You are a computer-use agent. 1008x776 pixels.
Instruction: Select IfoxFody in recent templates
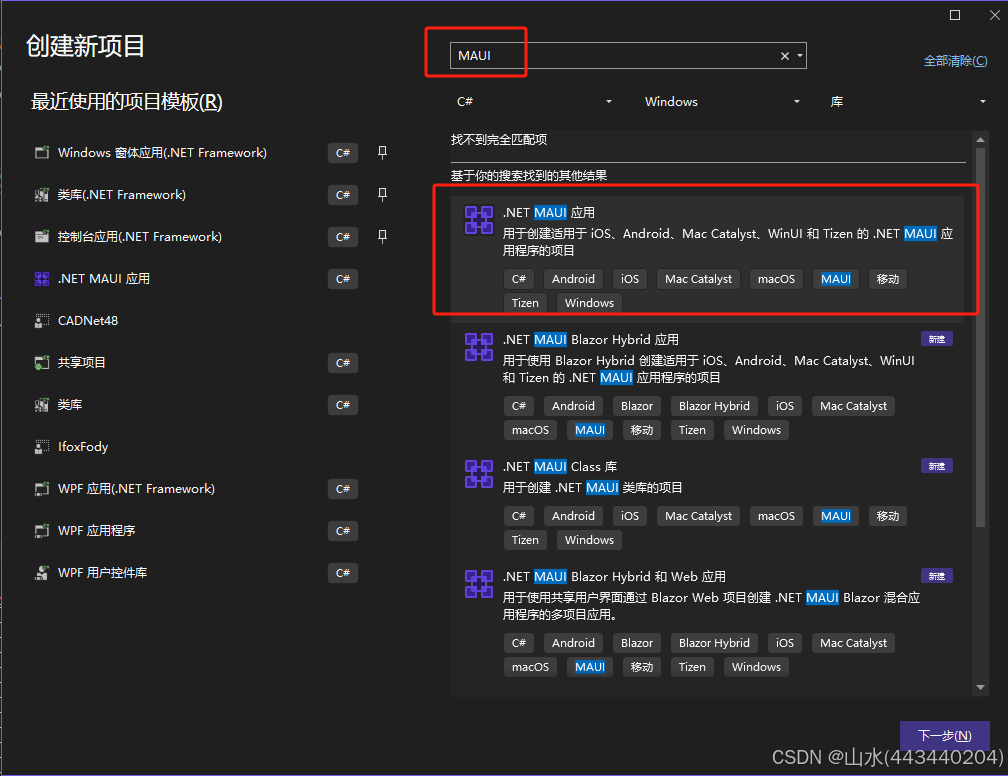tap(83, 447)
